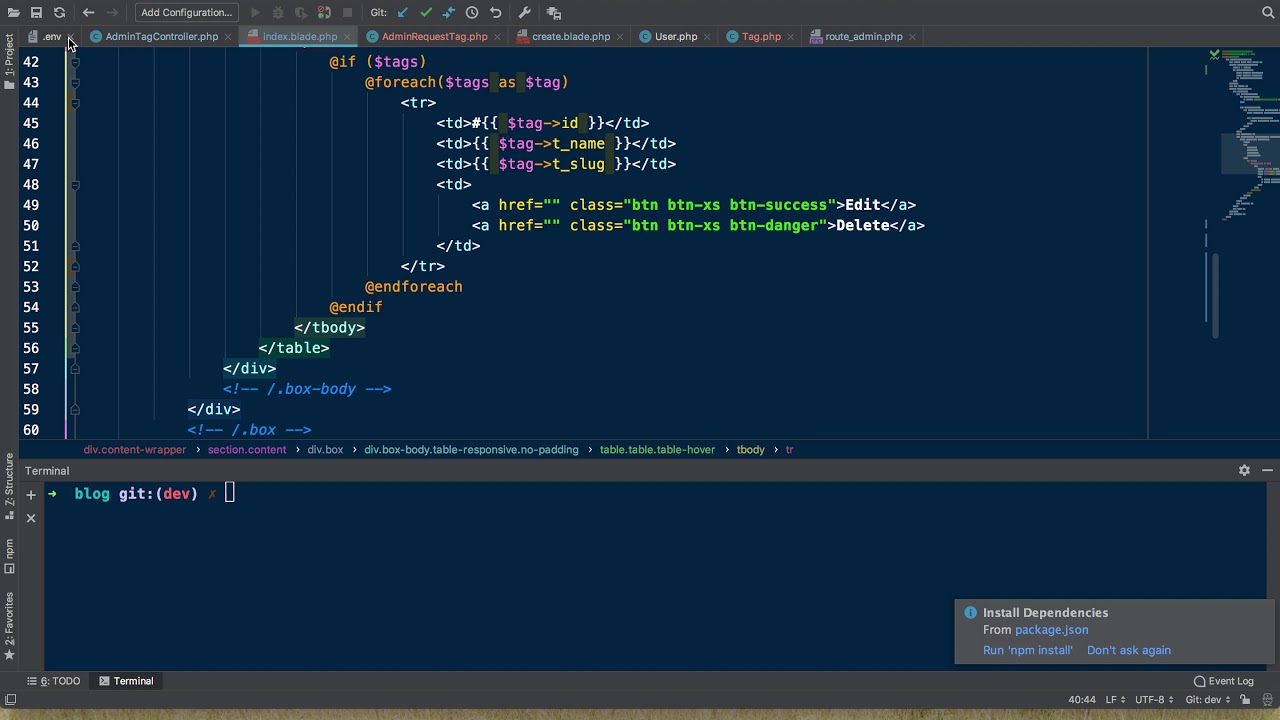Search everywhere with the magnifier icon
Screen dimensions: 1280x720
pos(1268,12)
